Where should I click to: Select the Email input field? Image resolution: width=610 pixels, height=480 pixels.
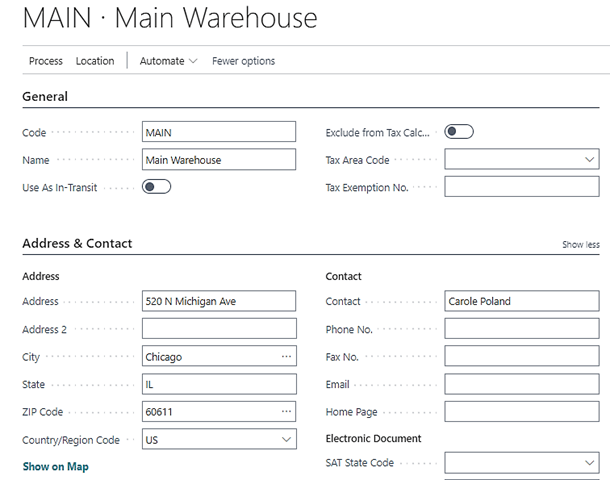[521, 384]
